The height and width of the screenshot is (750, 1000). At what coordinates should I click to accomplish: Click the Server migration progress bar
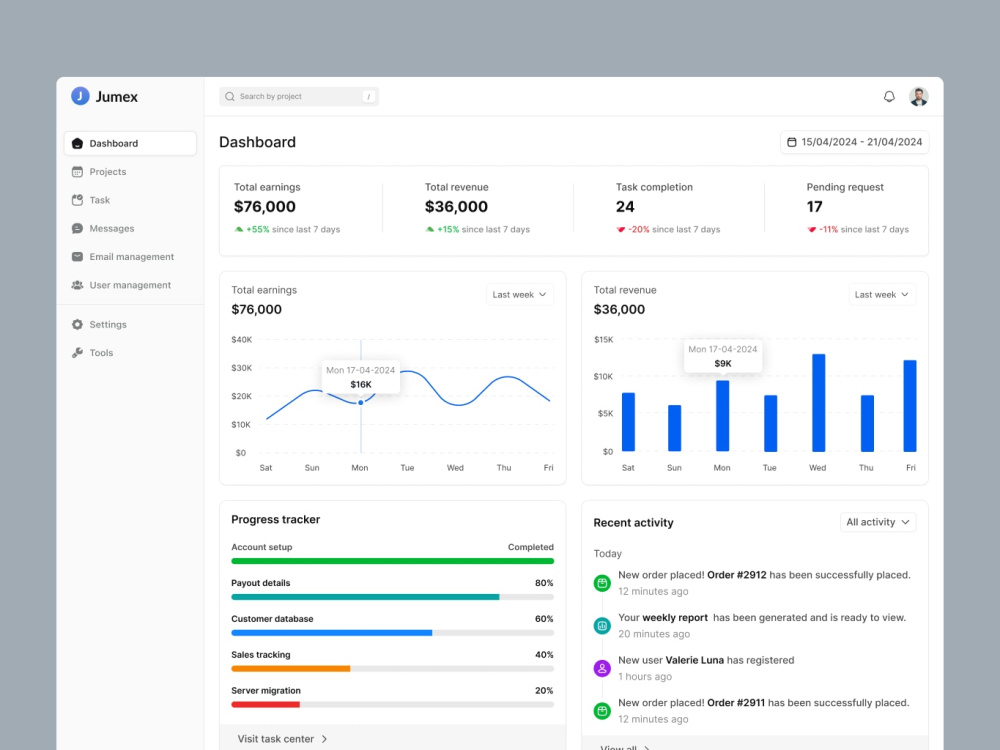(392, 705)
